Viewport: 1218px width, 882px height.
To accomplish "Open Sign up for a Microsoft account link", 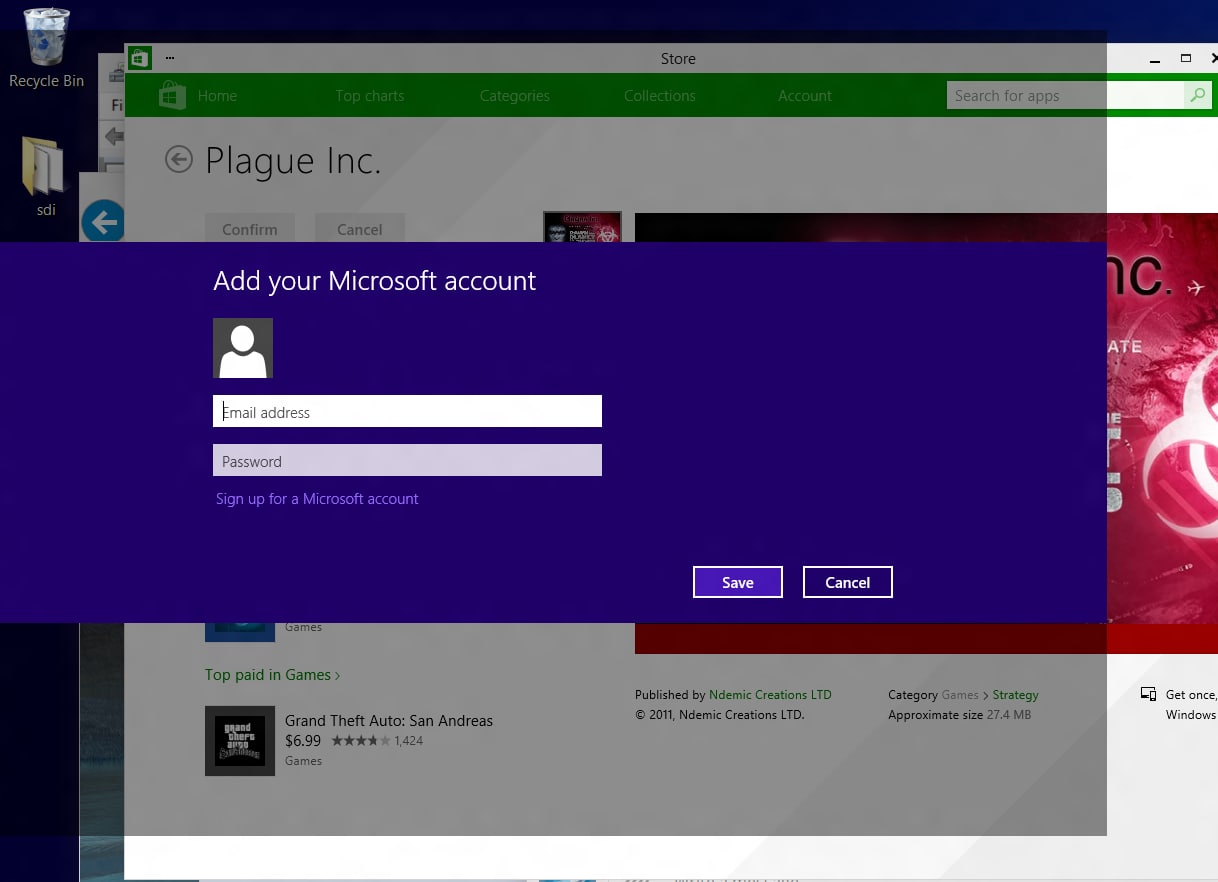I will point(317,499).
